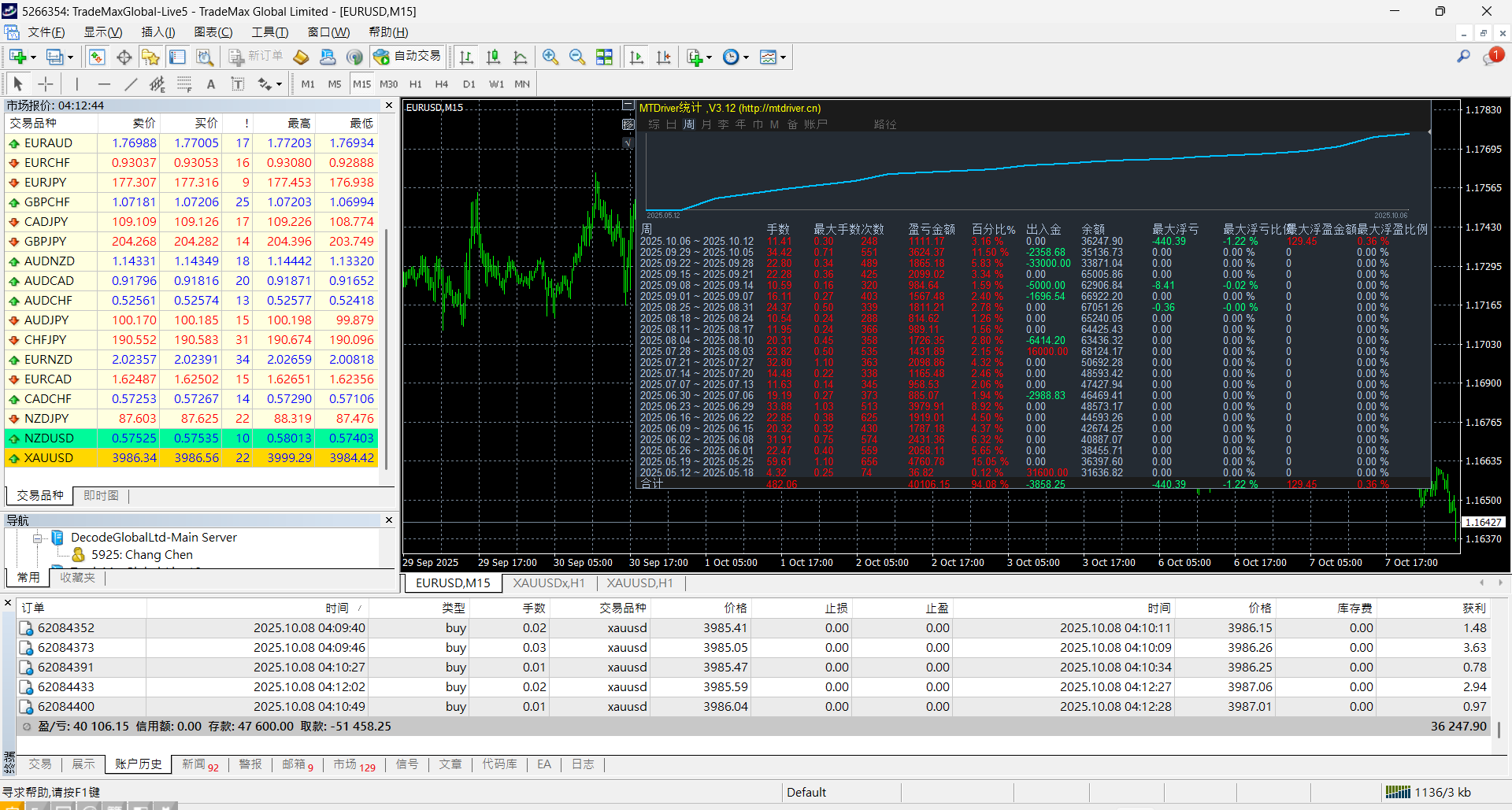Click the search magnifier at top right
The height and width of the screenshot is (810, 1512).
1463,57
